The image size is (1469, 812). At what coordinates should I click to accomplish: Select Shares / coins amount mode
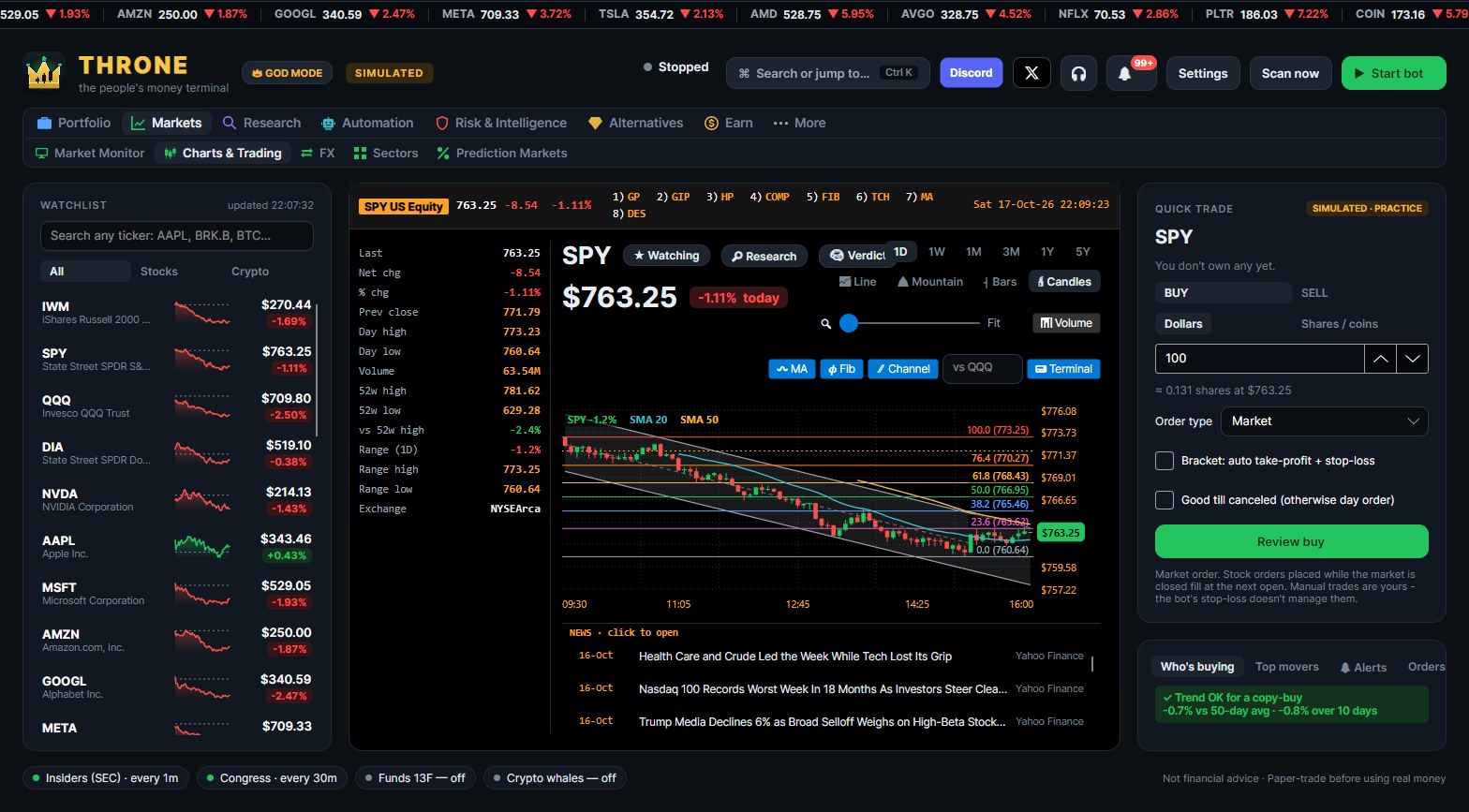pos(1339,324)
